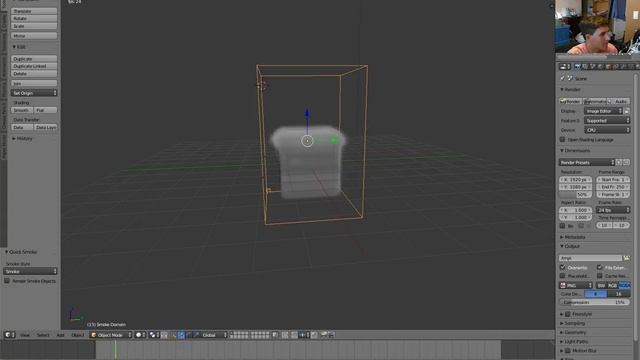Click the browse output folder icon
The height and width of the screenshot is (360, 640).
(626, 258)
